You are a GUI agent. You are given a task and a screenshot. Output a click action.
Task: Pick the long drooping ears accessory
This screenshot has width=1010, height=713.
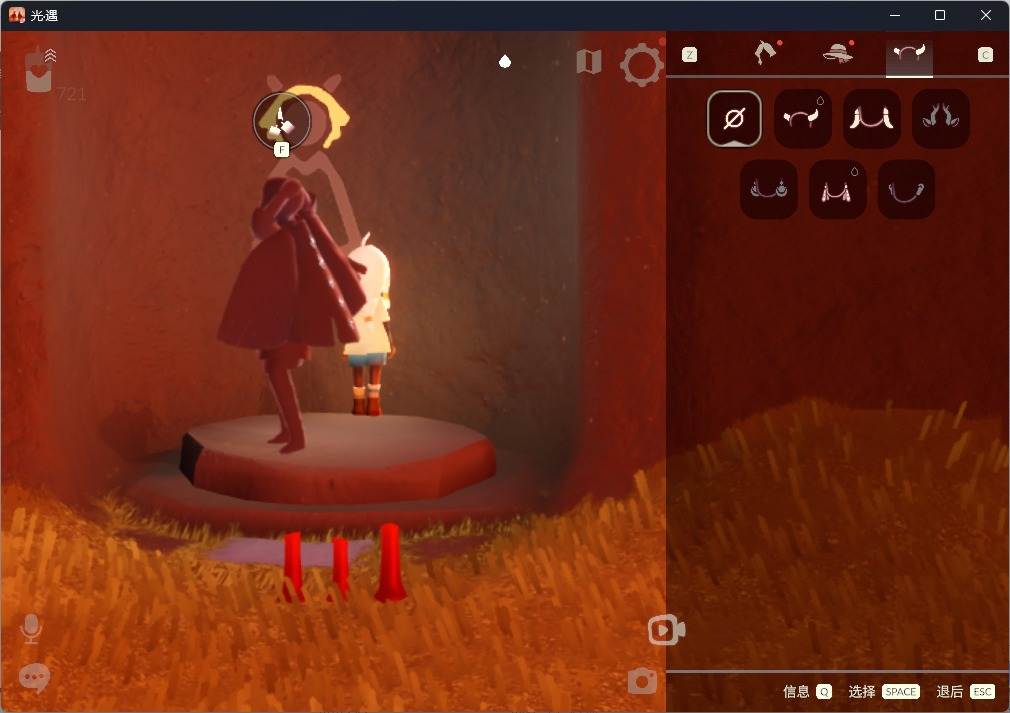872,119
